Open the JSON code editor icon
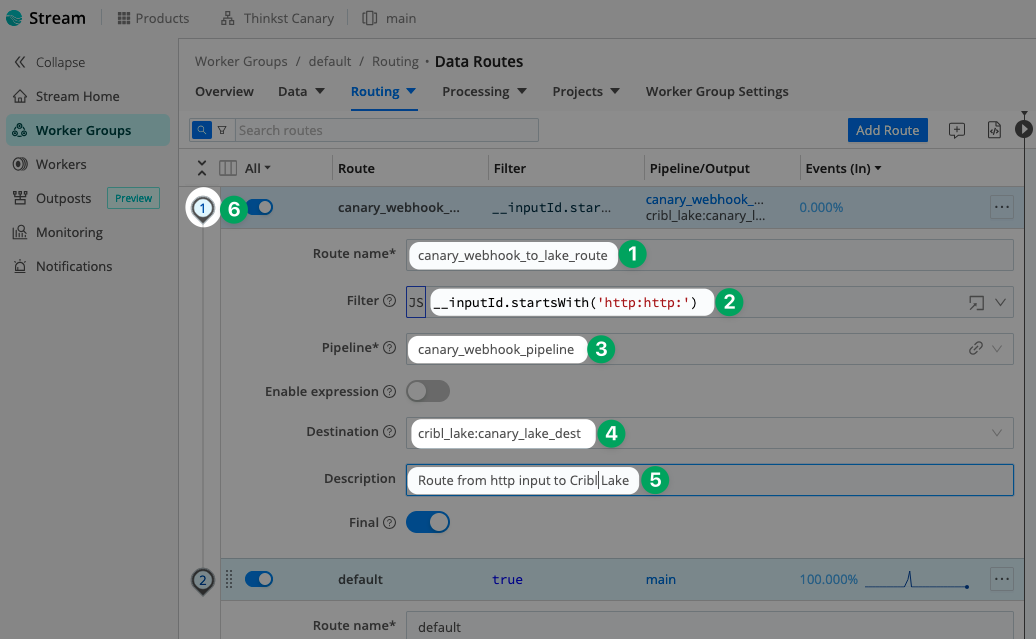Screen dimensions: 1036x639 pyautogui.click(x=993, y=130)
